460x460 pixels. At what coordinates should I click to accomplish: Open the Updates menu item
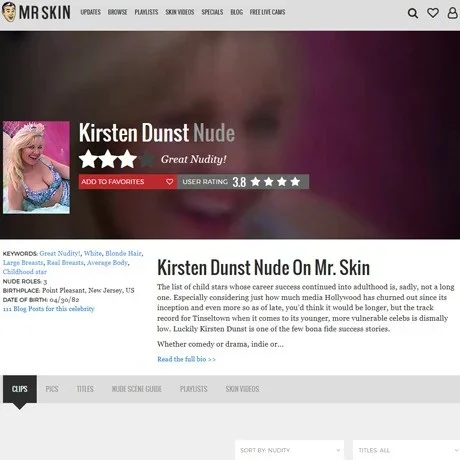click(x=91, y=12)
